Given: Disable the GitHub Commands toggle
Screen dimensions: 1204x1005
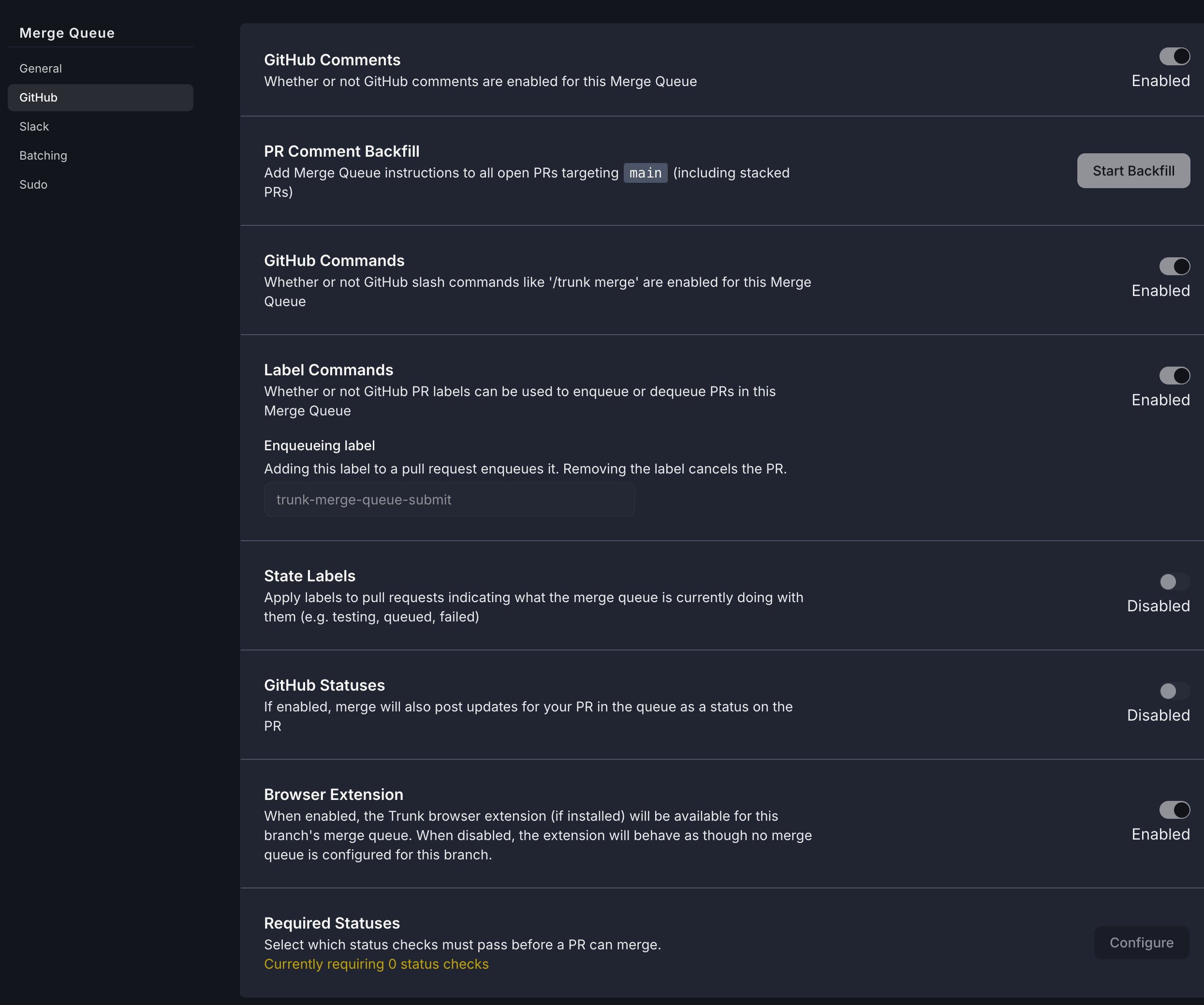Looking at the screenshot, I should [x=1174, y=266].
